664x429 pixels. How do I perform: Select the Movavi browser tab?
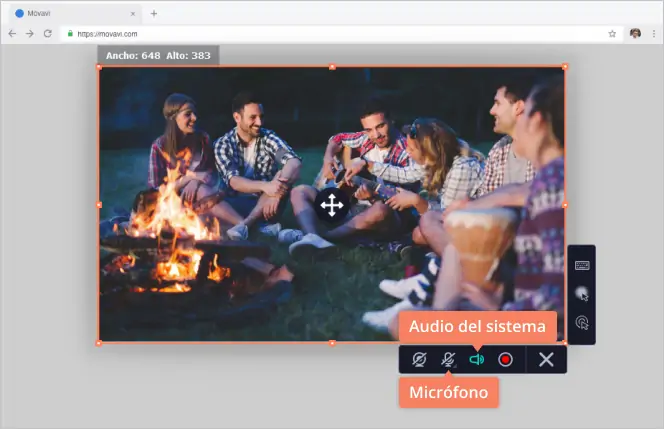(x=75, y=14)
